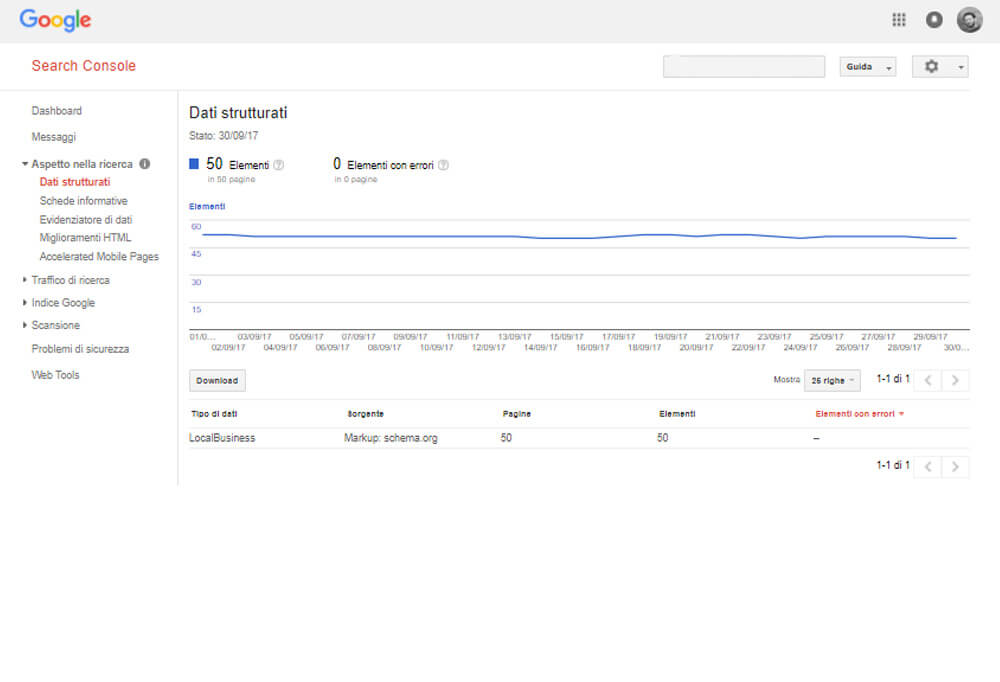Go to previous page in top pagination
The width and height of the screenshot is (1000, 682).
928,380
